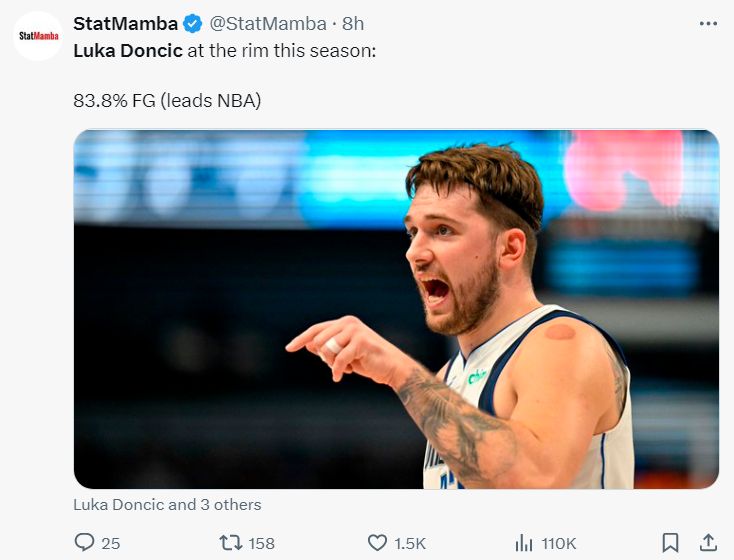Open the Luka Doncic photo
This screenshot has height=560, width=734.
click(x=396, y=309)
